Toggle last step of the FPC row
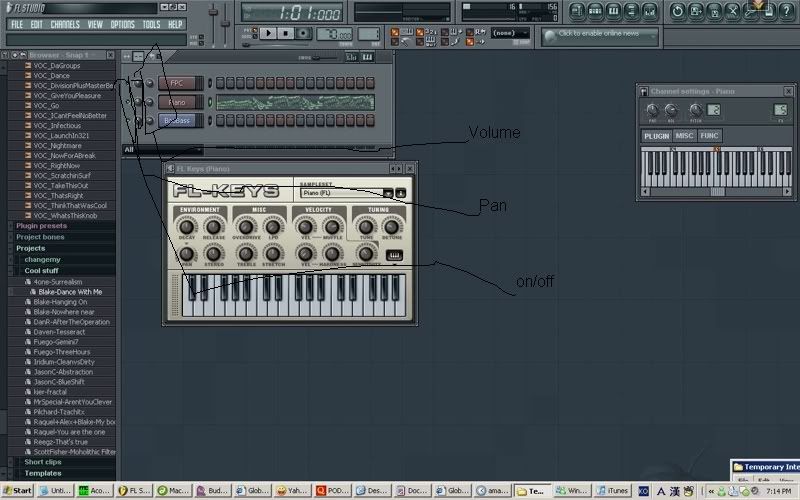The height and width of the screenshot is (500, 800). 370,83
